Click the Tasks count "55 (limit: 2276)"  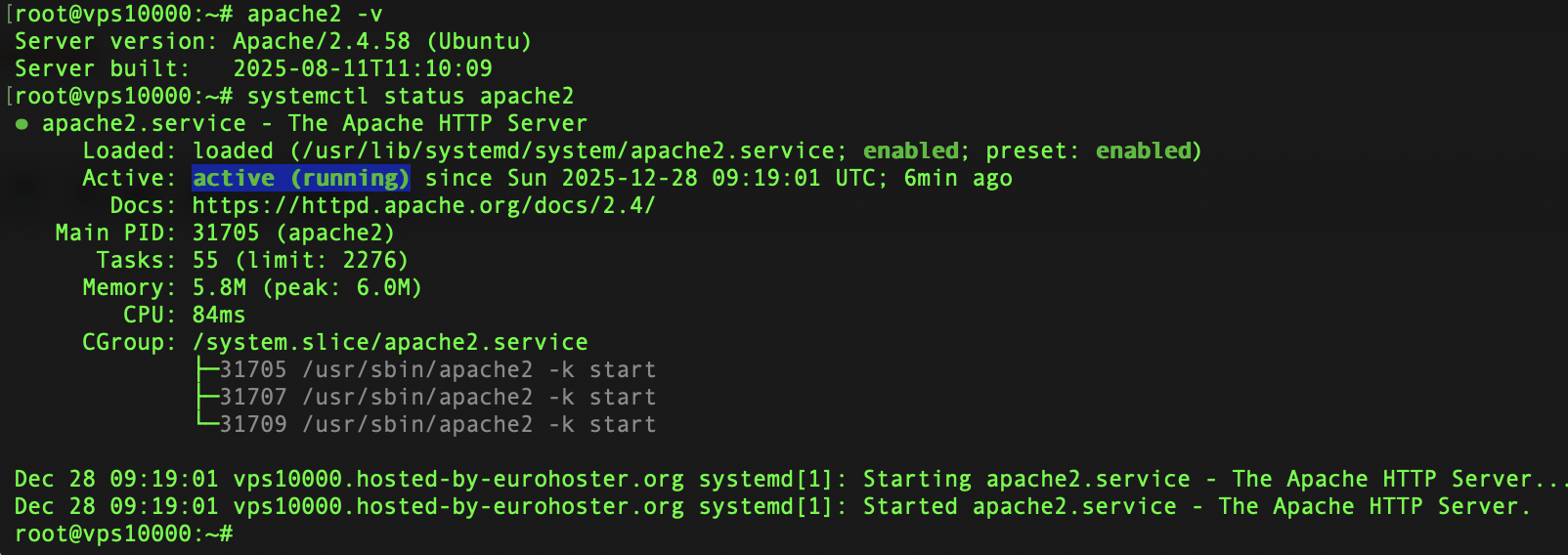click(x=299, y=261)
